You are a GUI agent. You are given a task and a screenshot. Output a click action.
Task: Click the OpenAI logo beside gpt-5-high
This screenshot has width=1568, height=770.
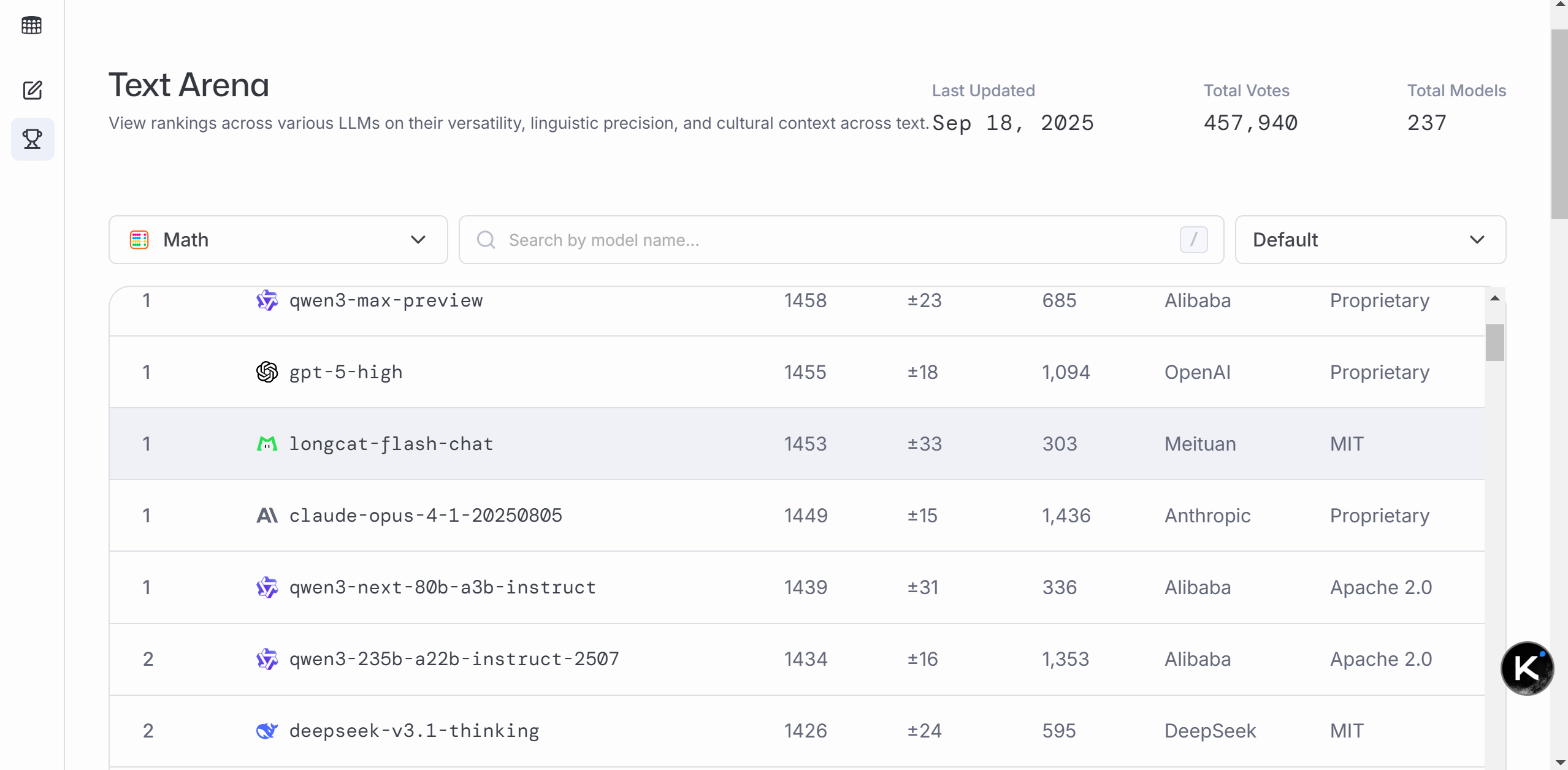click(267, 372)
